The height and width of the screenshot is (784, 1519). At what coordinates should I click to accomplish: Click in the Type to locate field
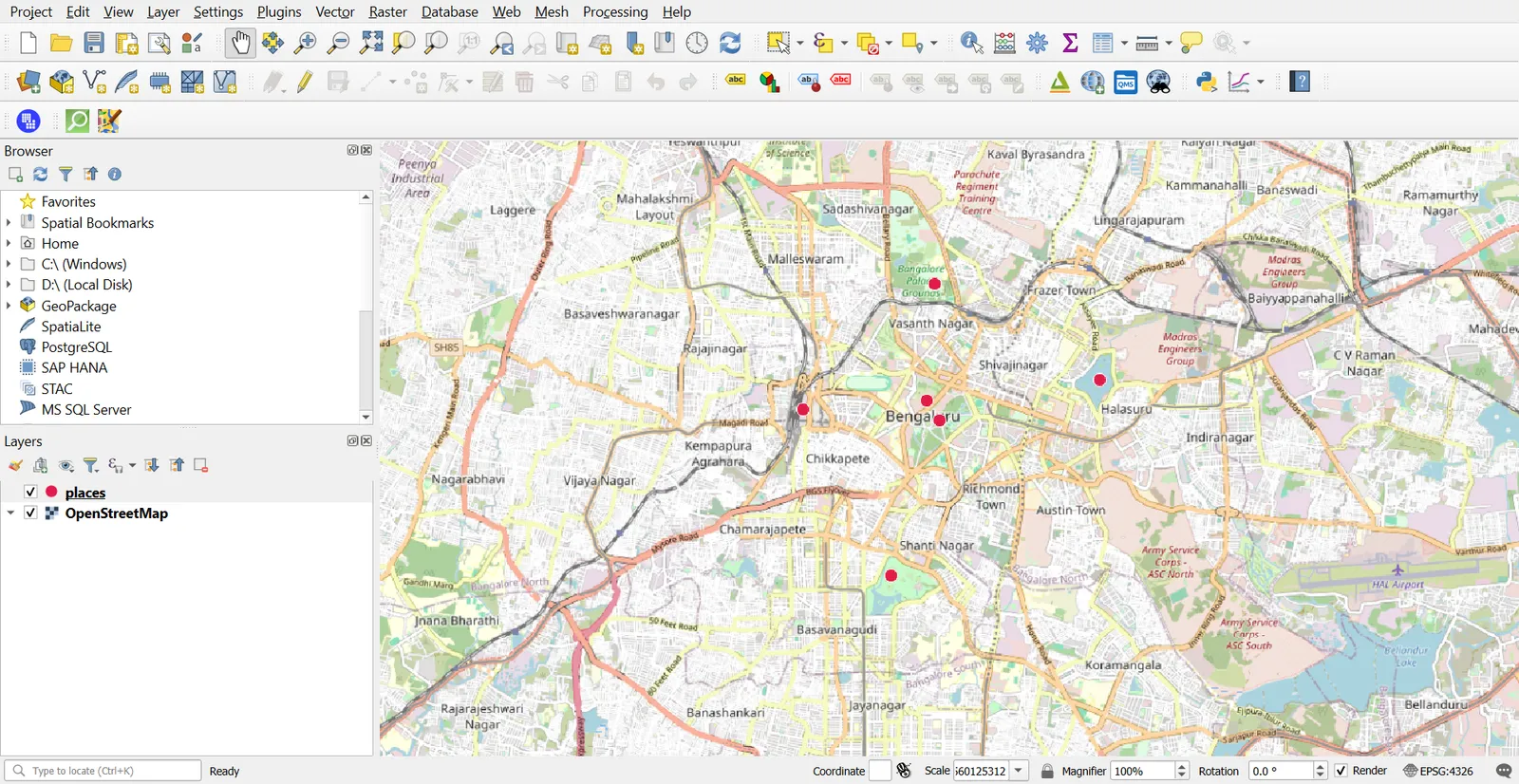click(103, 771)
